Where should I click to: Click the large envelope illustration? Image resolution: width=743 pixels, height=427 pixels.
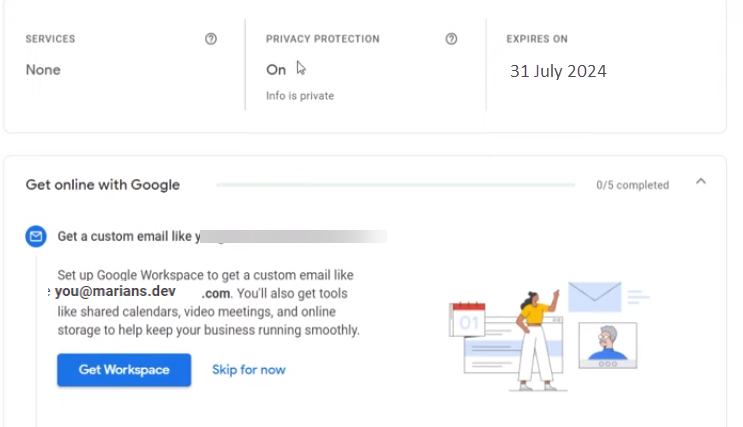[x=595, y=297]
